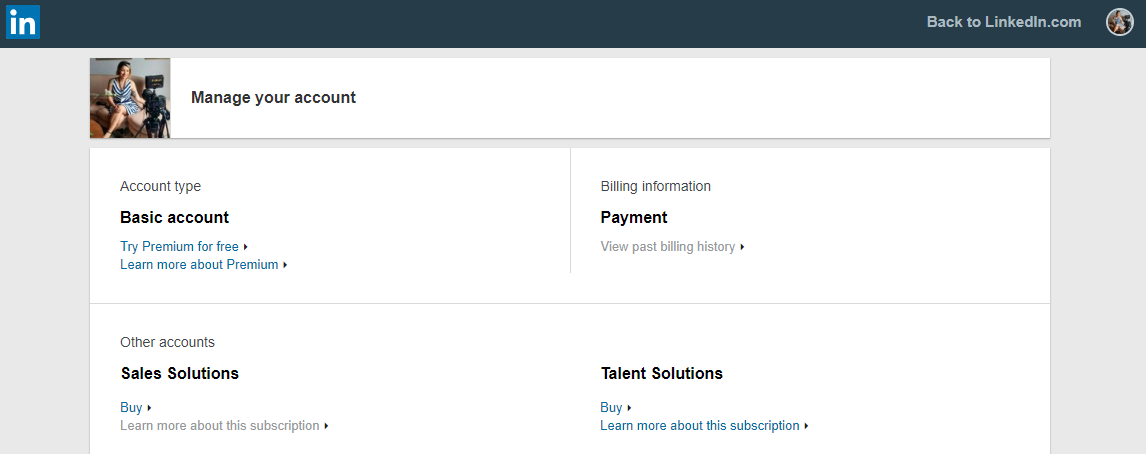Learn more about the Talent Solutions subscription
This screenshot has height=454, width=1146.
click(699, 426)
